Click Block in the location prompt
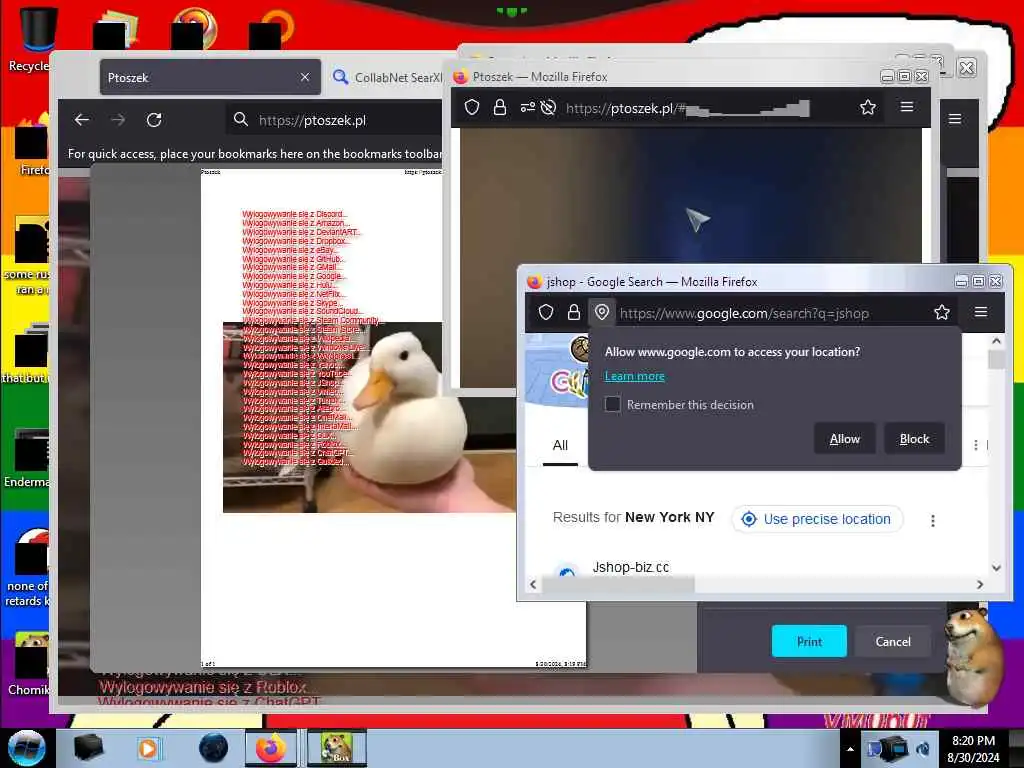The width and height of the screenshot is (1024, 768). pyautogui.click(x=914, y=438)
